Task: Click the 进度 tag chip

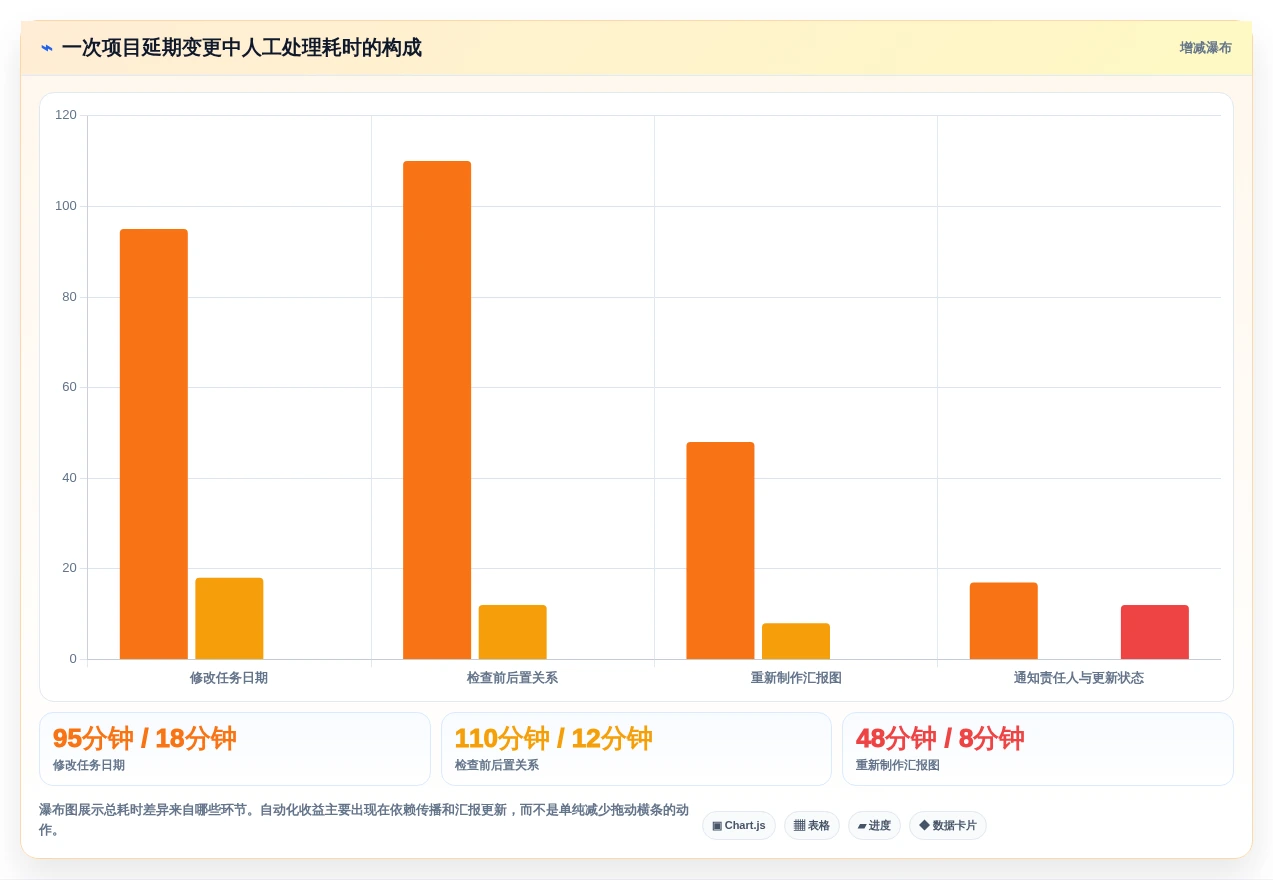Action: pos(874,826)
